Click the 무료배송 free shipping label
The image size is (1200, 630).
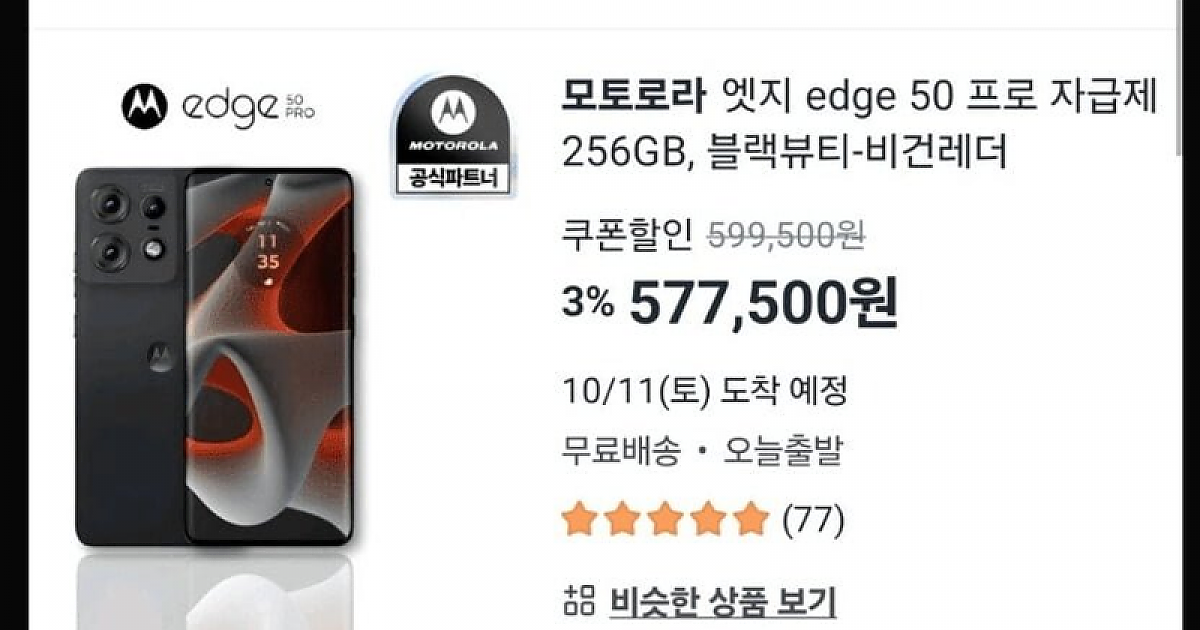coord(621,452)
